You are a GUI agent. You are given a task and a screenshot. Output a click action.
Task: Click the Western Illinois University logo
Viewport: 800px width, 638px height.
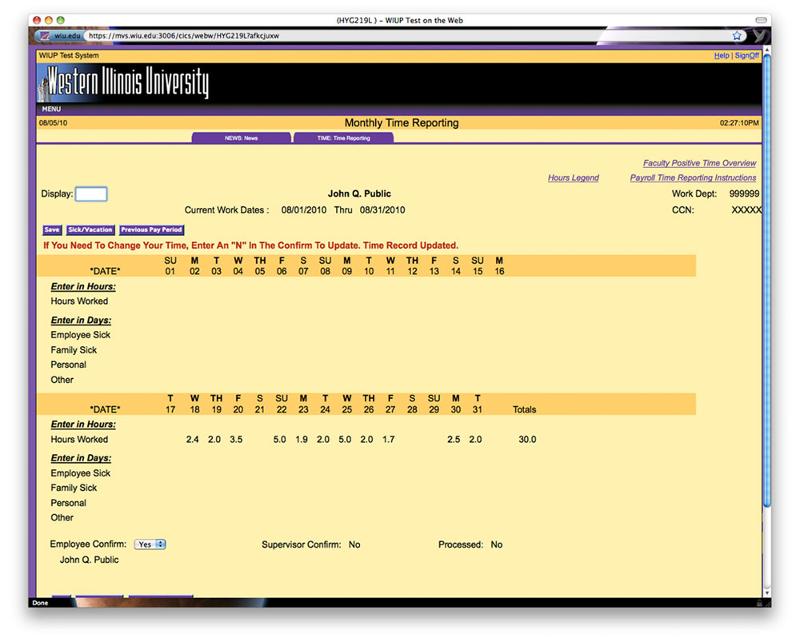[x=124, y=82]
